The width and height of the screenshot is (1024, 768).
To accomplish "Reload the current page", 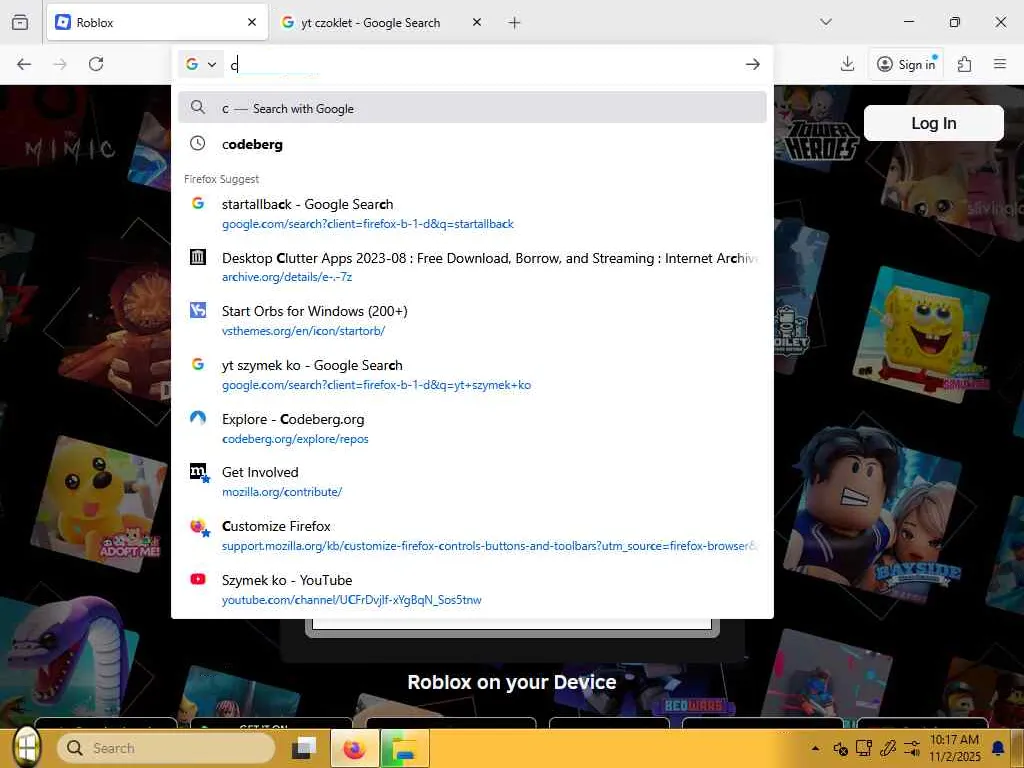I will (x=96, y=64).
